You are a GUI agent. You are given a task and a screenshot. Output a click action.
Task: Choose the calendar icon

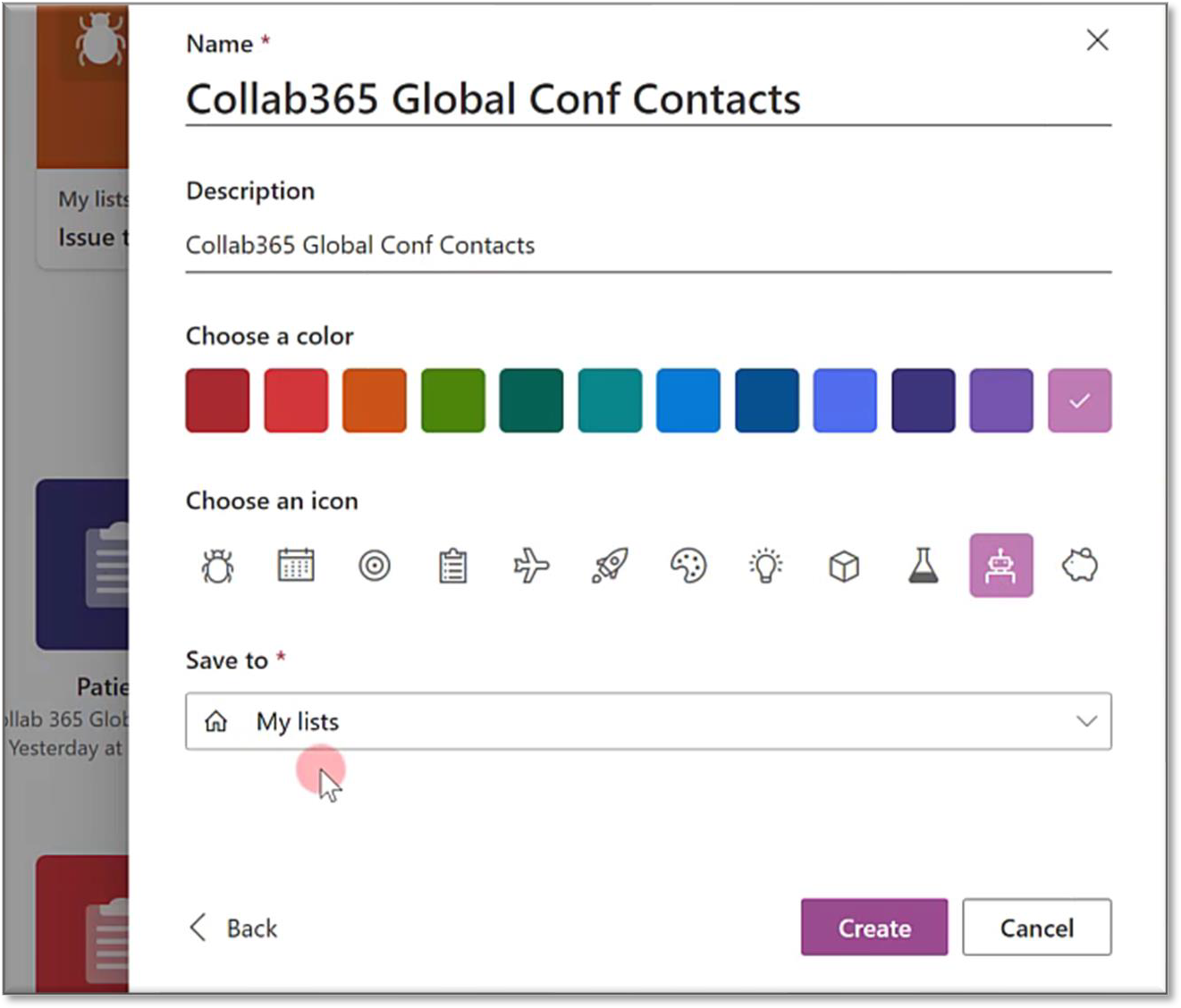coord(296,566)
